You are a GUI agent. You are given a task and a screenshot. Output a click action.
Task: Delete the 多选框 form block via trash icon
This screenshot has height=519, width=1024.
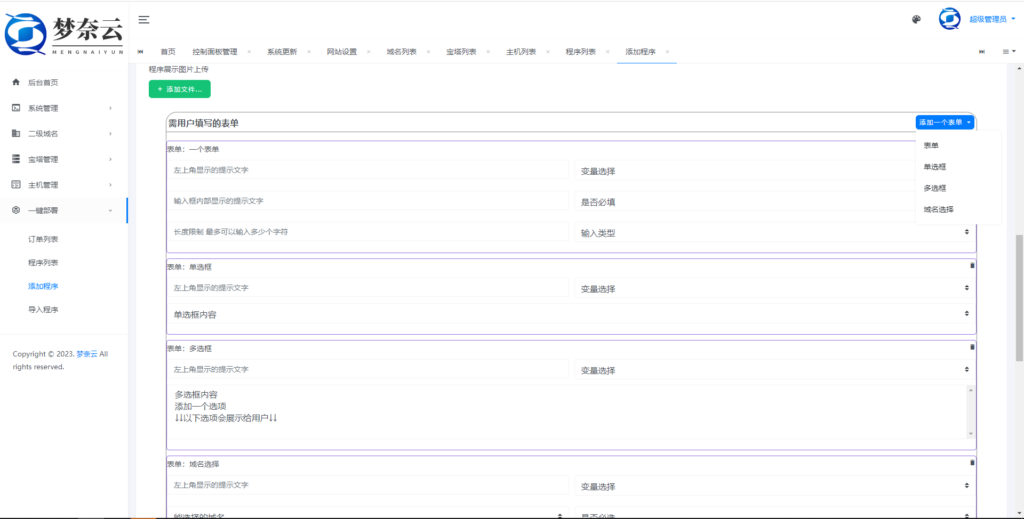971,347
